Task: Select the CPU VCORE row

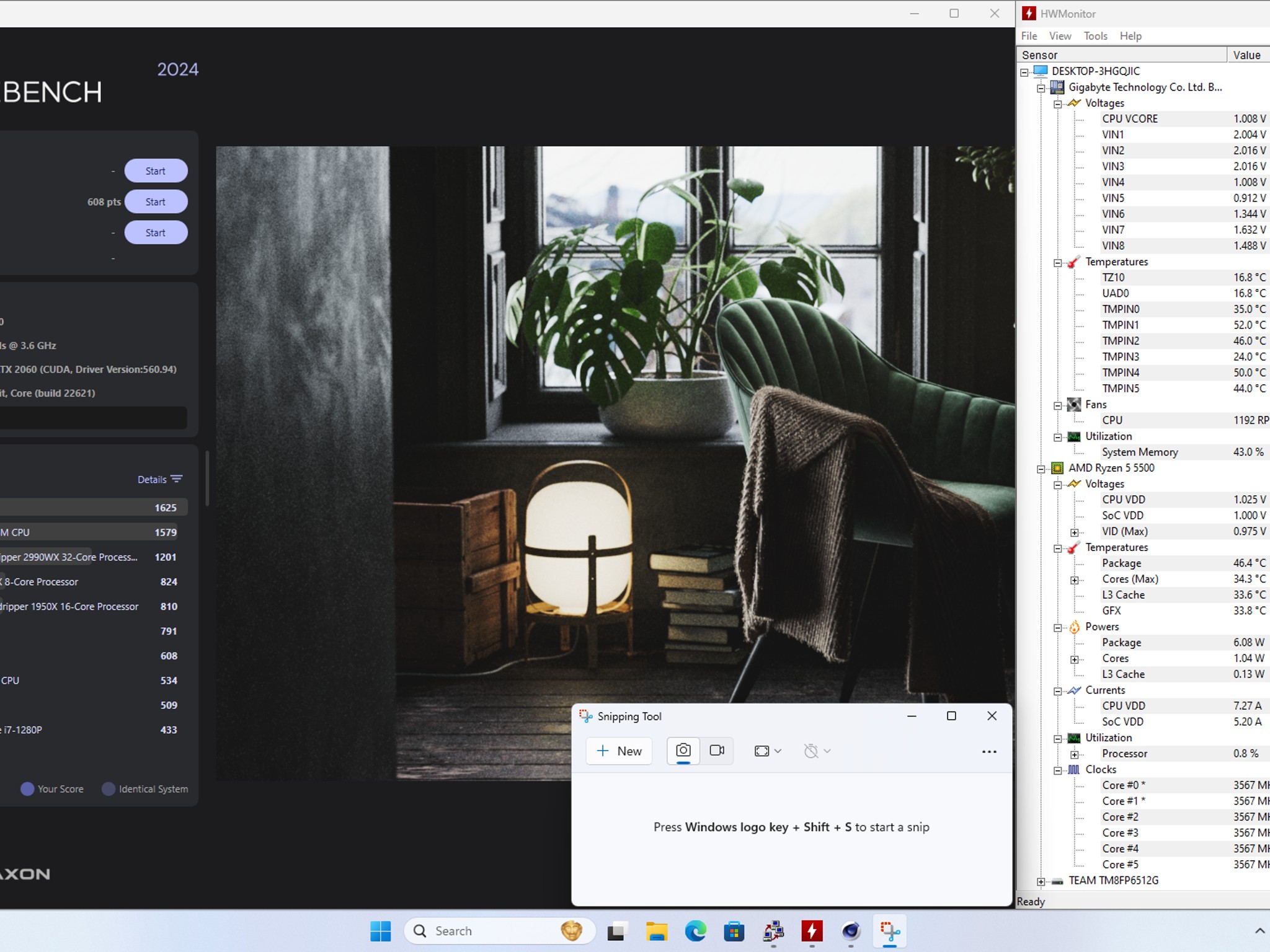Action: point(1184,118)
